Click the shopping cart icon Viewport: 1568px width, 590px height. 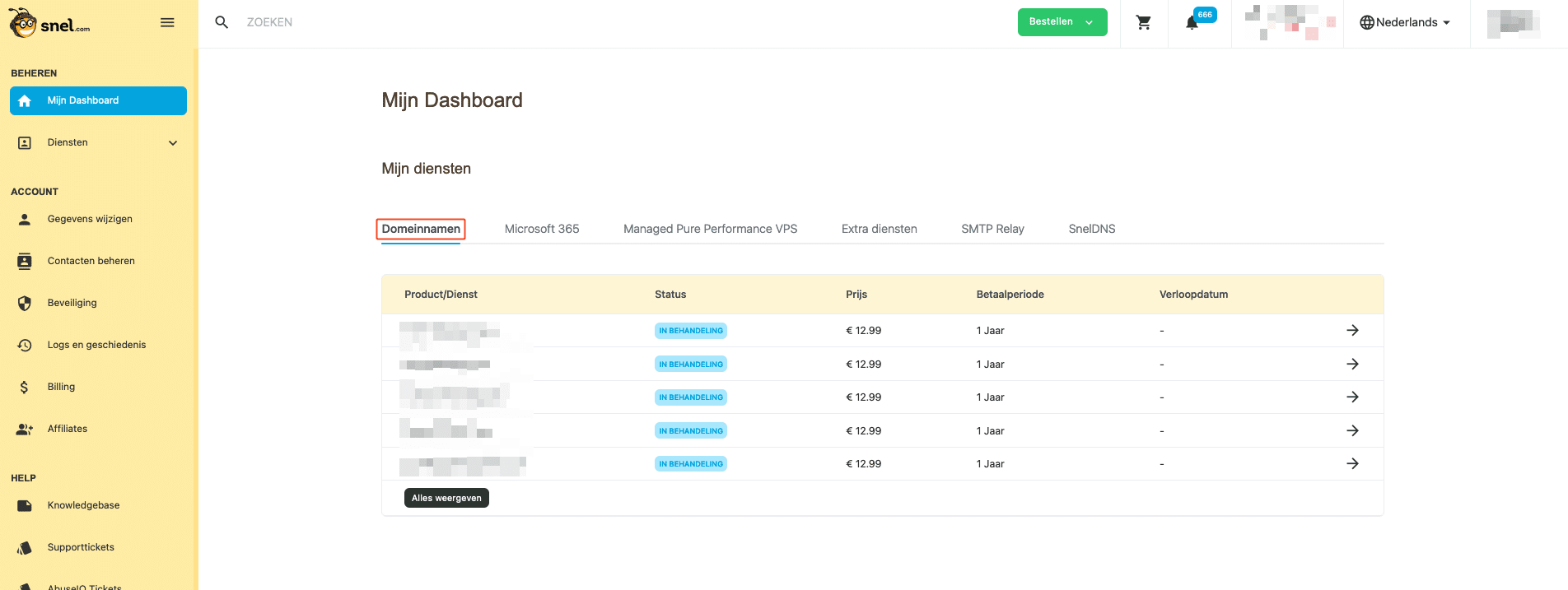[1143, 23]
